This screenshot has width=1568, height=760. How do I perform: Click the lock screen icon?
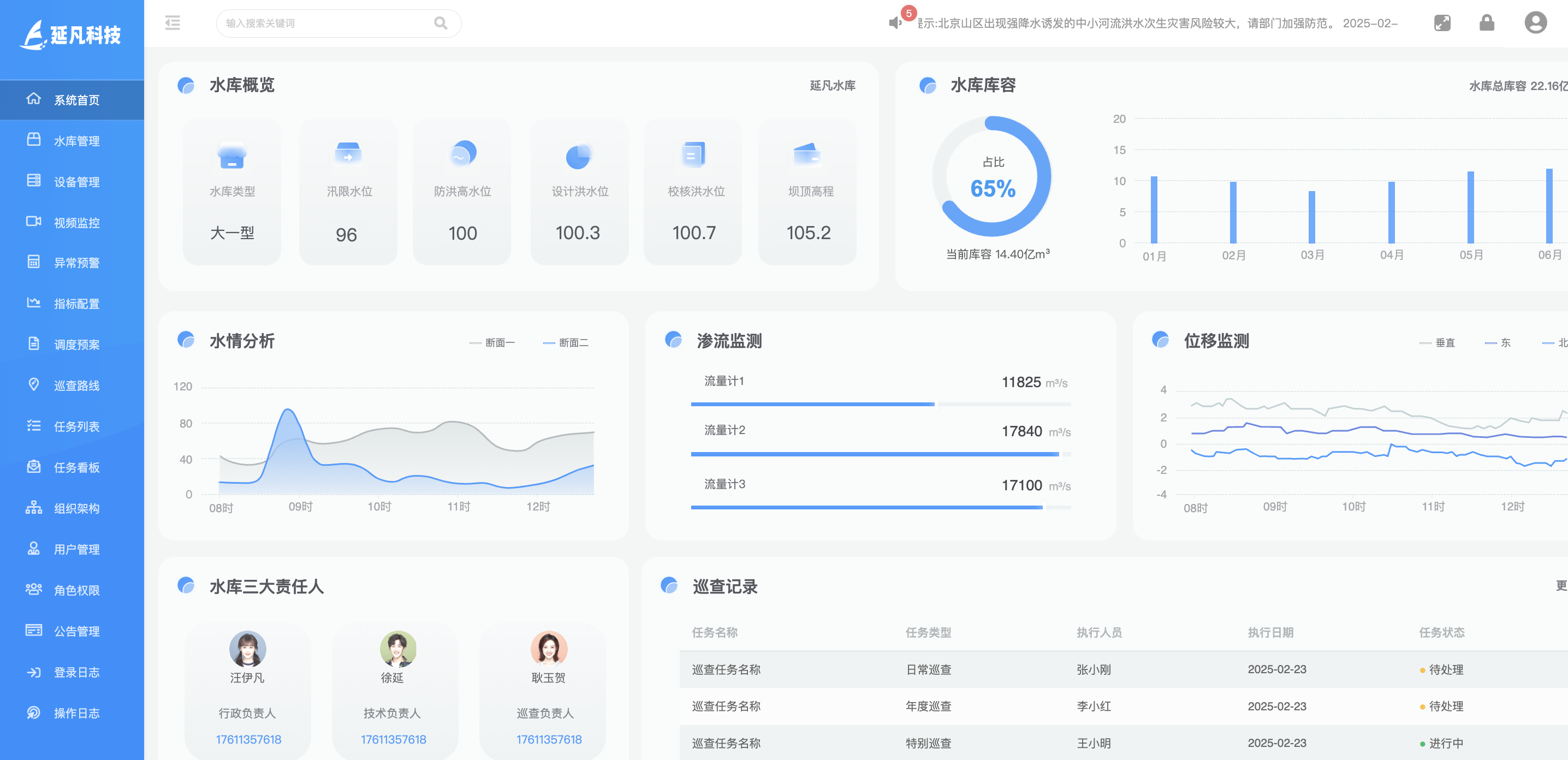(x=1487, y=23)
